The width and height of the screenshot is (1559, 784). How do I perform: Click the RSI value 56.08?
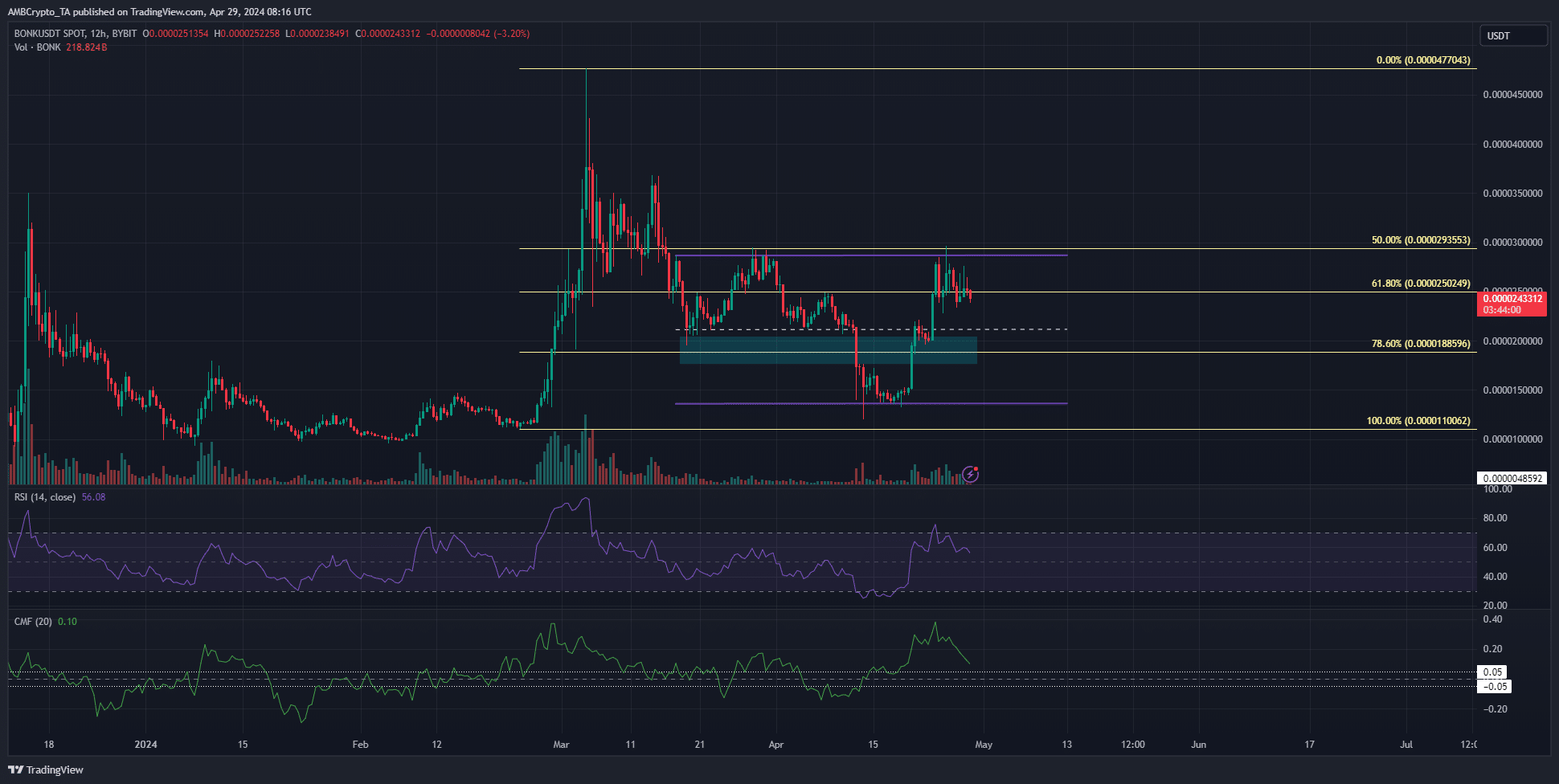click(93, 497)
